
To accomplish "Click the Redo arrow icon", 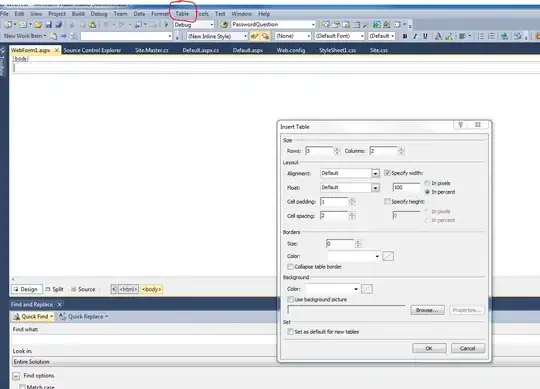I will [x=121, y=24].
